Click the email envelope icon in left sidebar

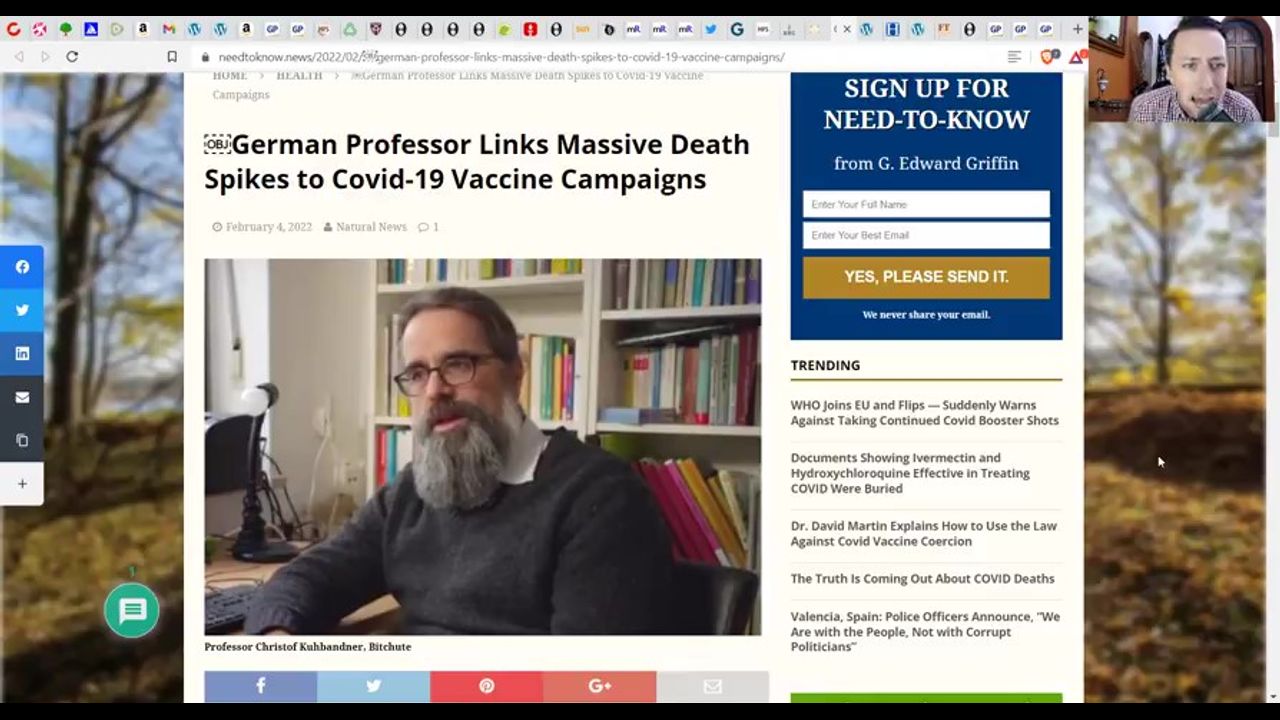tap(22, 397)
